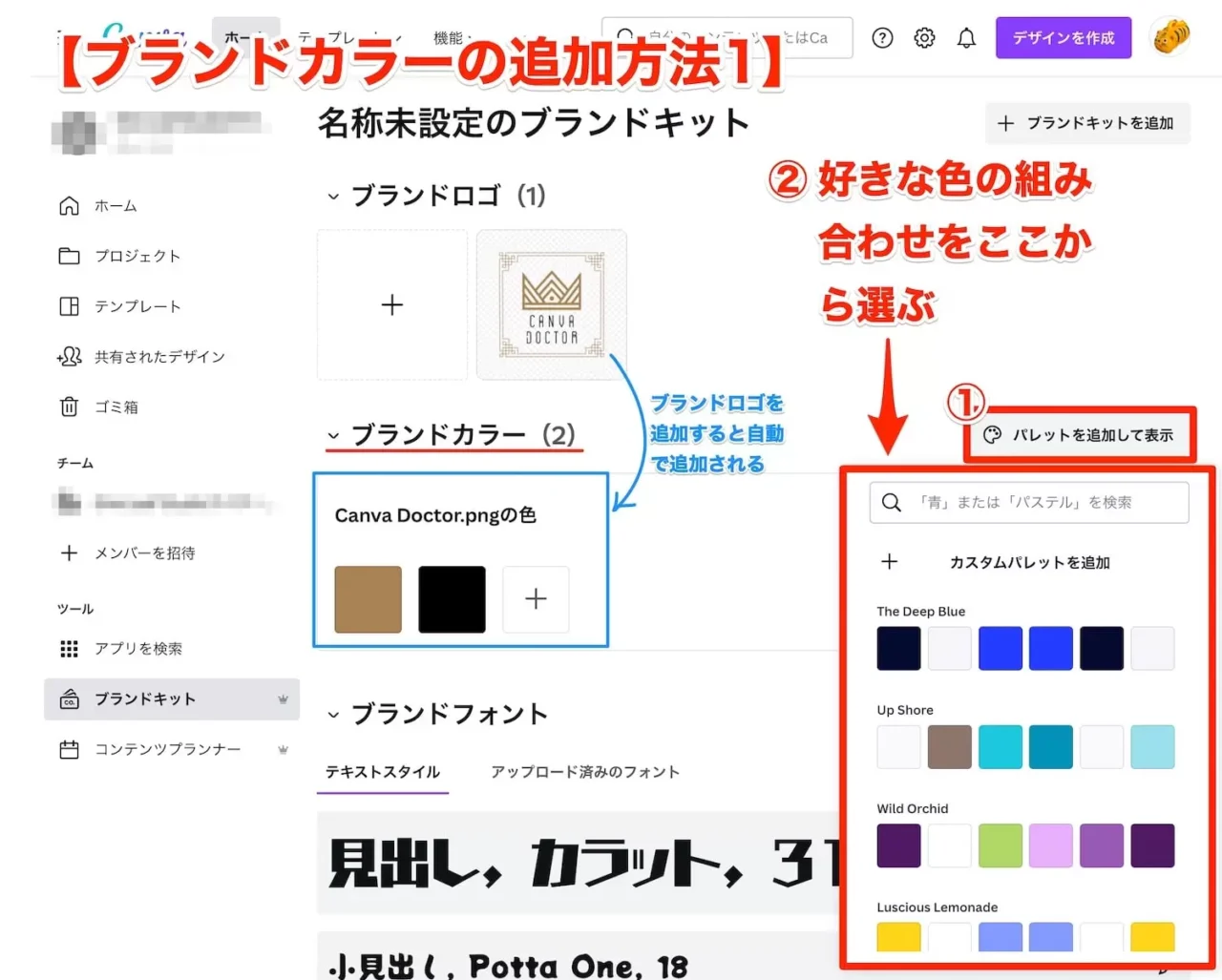Edit the 見出し heading text style row

tap(578, 864)
